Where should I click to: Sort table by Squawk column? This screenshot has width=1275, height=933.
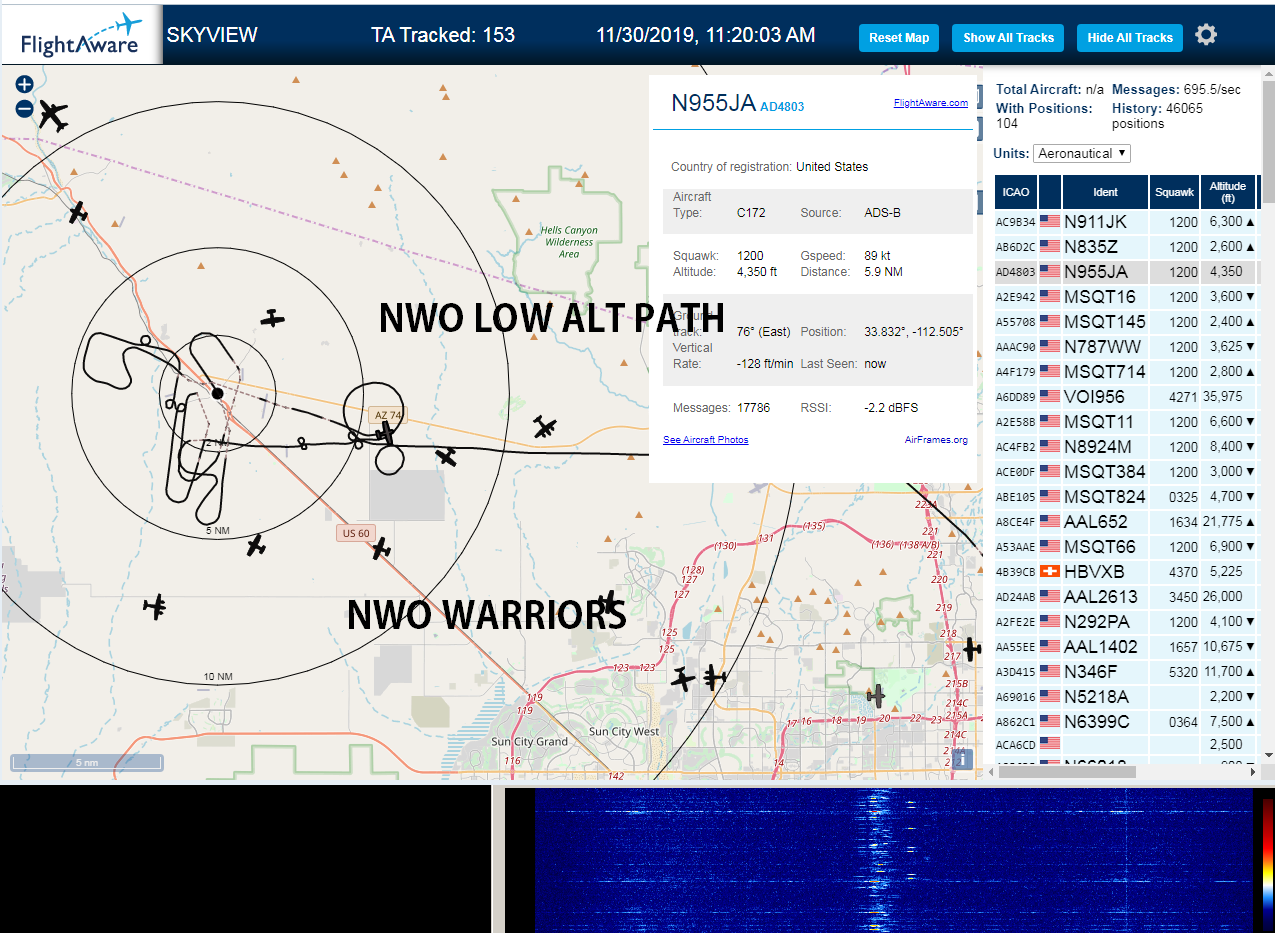[1174, 192]
